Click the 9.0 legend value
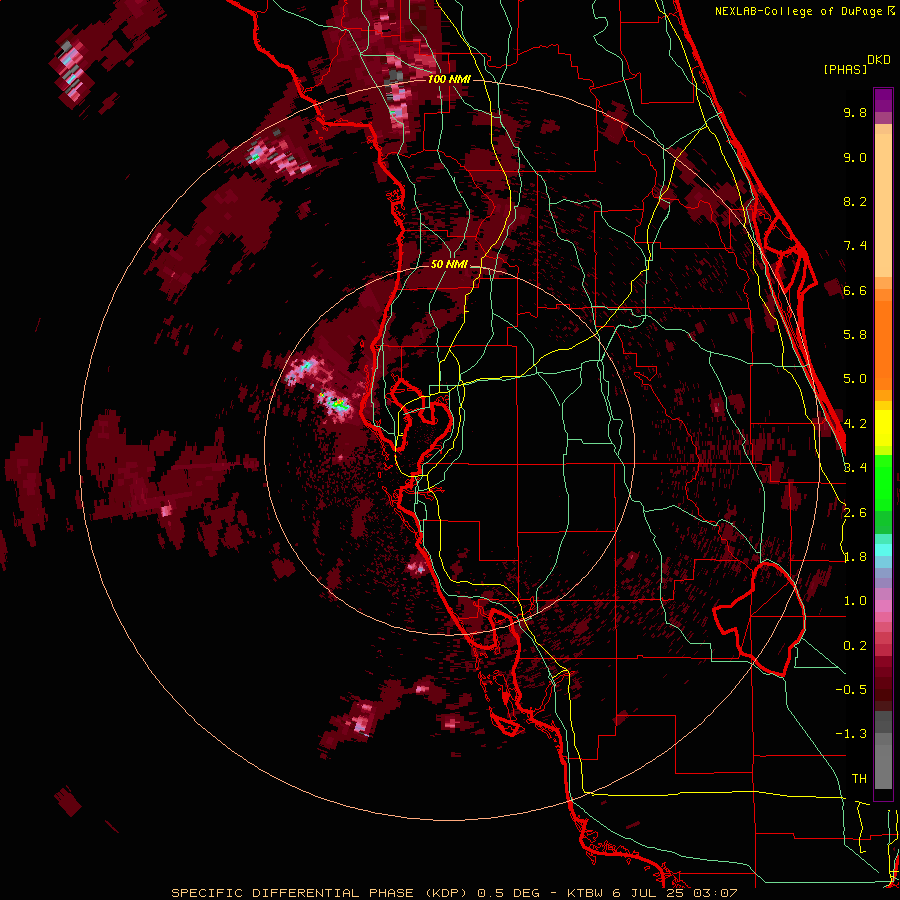 click(855, 157)
